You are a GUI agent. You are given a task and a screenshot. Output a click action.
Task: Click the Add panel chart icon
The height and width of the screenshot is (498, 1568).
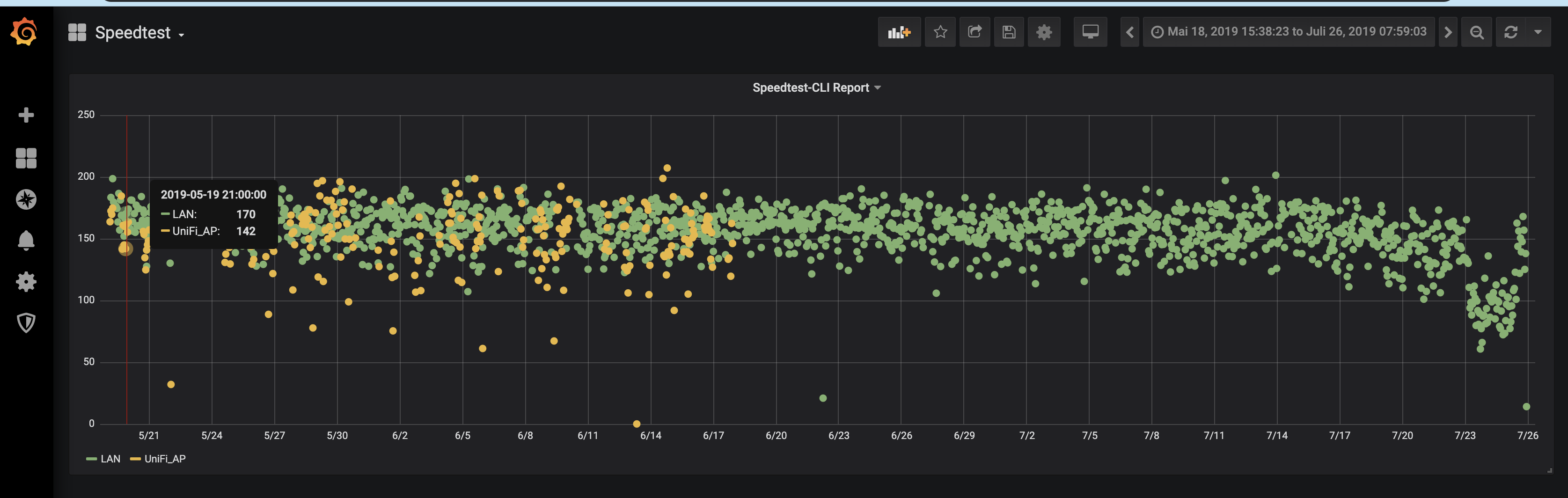click(899, 32)
